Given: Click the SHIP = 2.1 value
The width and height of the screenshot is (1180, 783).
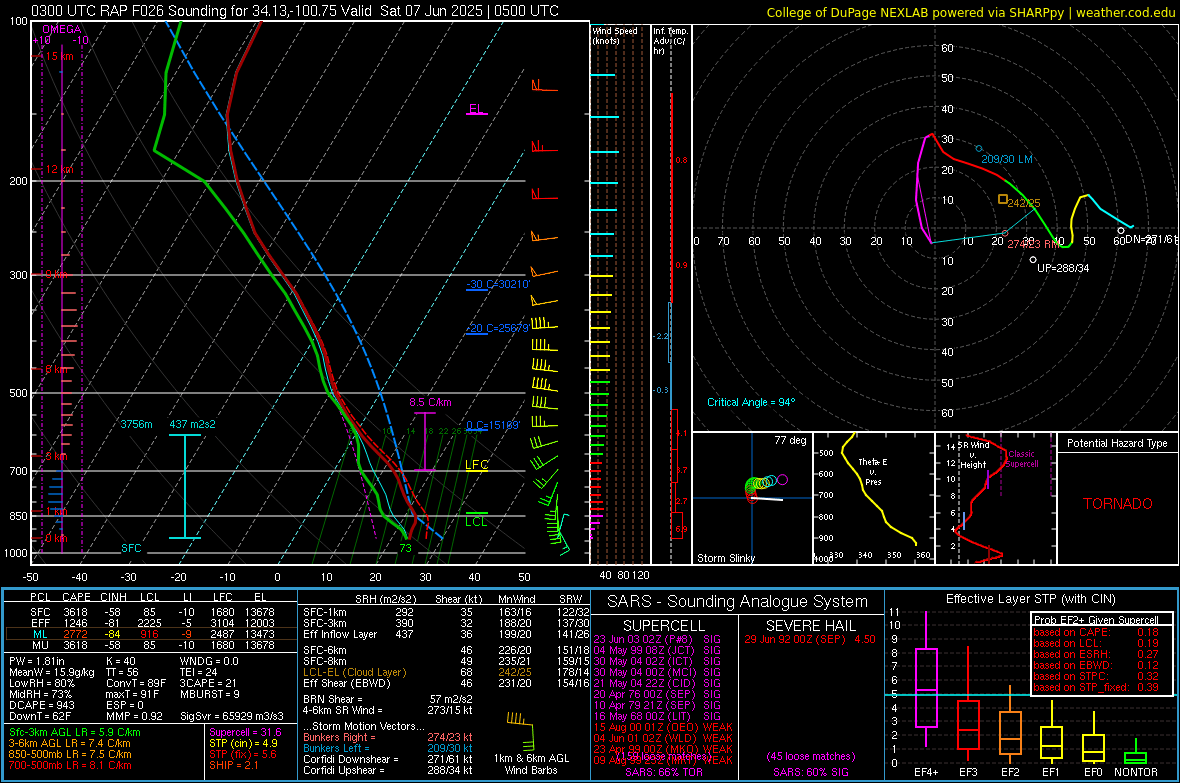Looking at the screenshot, I should click(x=234, y=766).
